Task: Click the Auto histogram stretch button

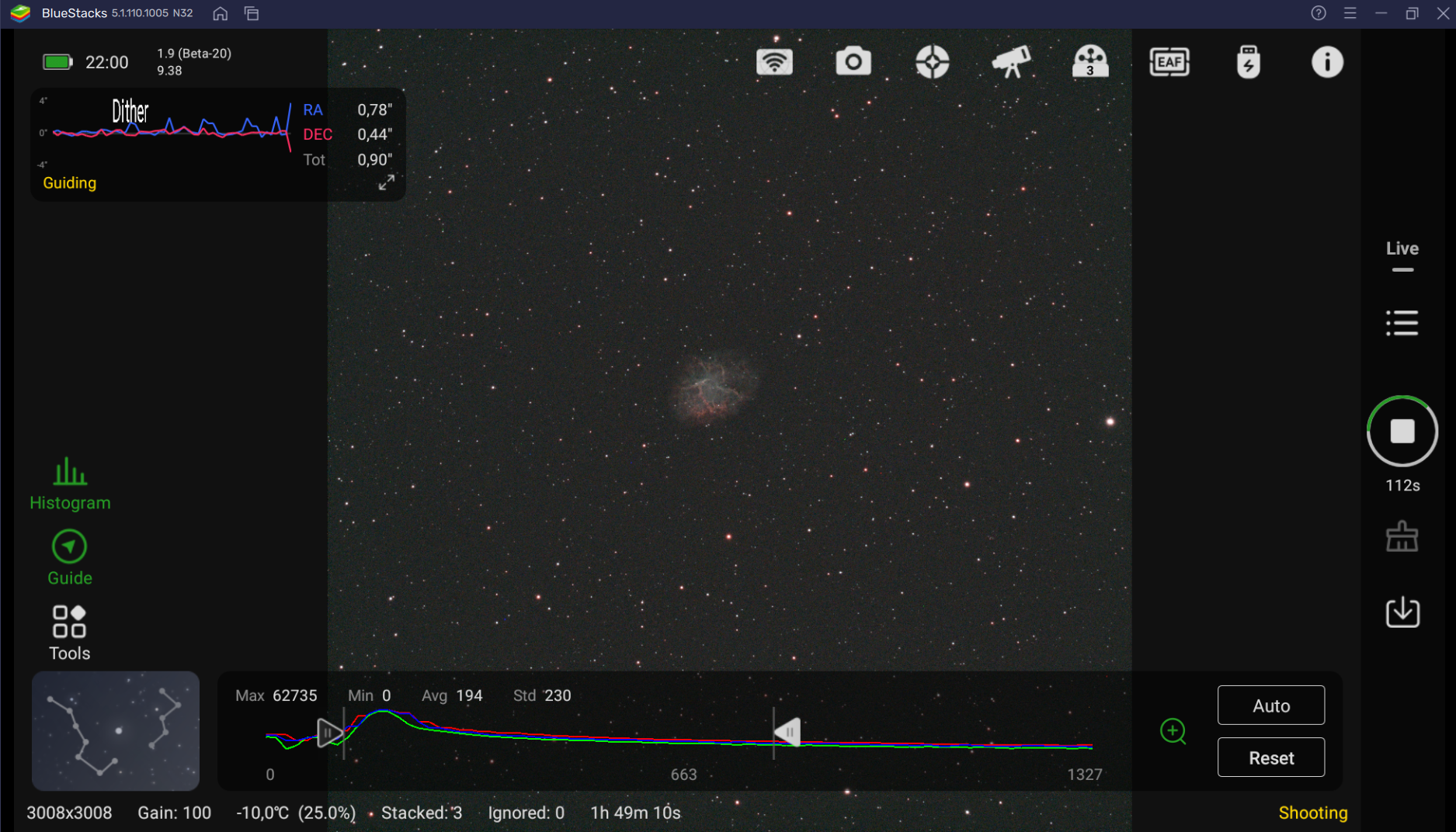Action: coord(1271,705)
